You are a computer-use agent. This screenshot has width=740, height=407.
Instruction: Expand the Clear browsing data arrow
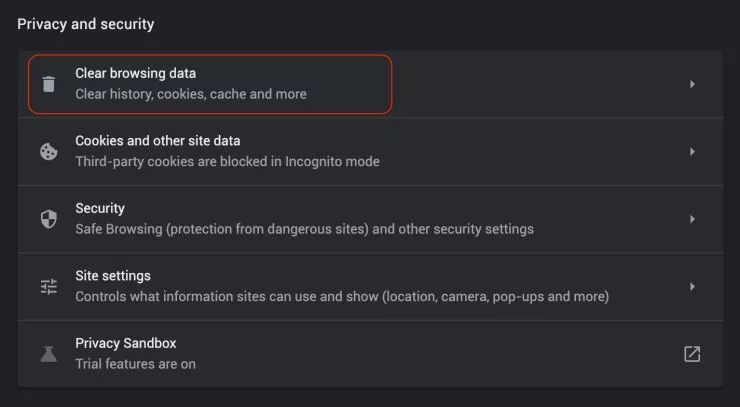[691, 84]
